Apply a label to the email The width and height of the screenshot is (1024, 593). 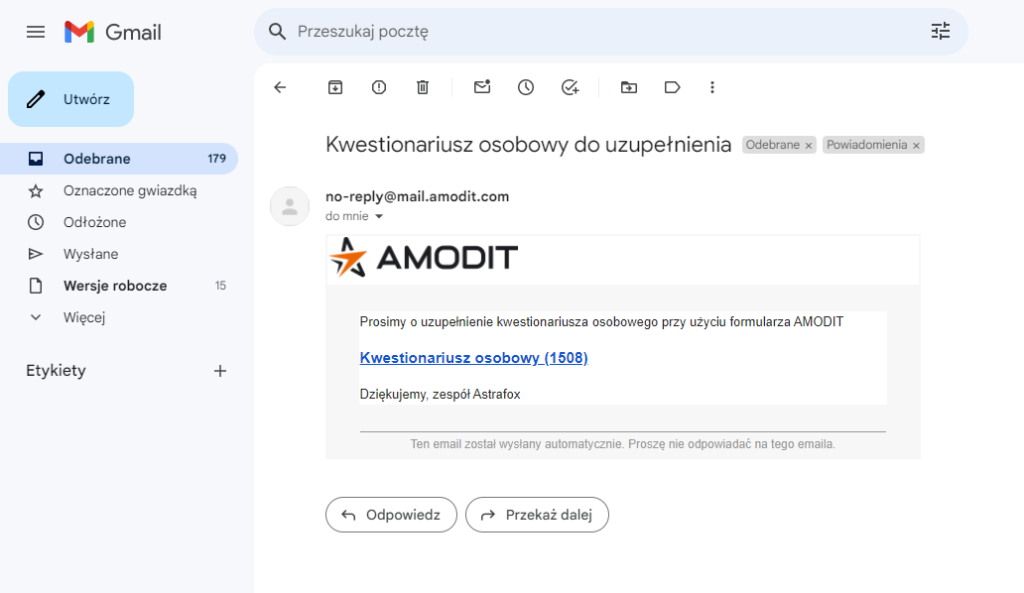[x=671, y=87]
